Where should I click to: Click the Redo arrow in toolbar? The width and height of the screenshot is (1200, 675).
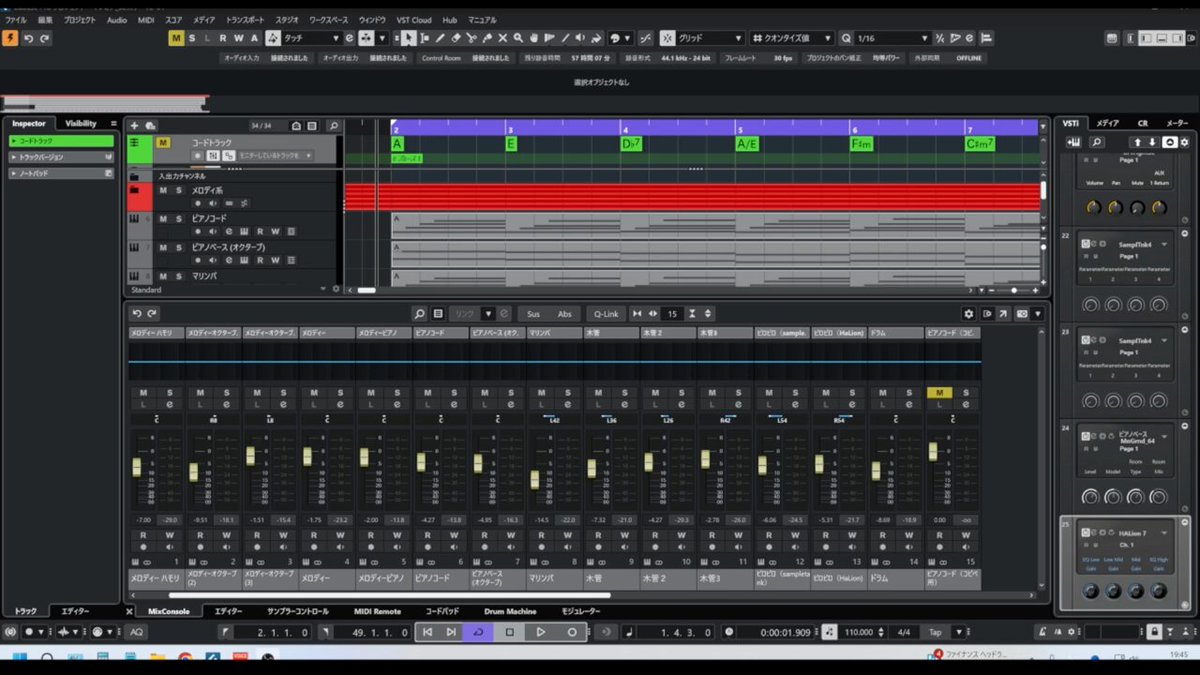pos(45,38)
